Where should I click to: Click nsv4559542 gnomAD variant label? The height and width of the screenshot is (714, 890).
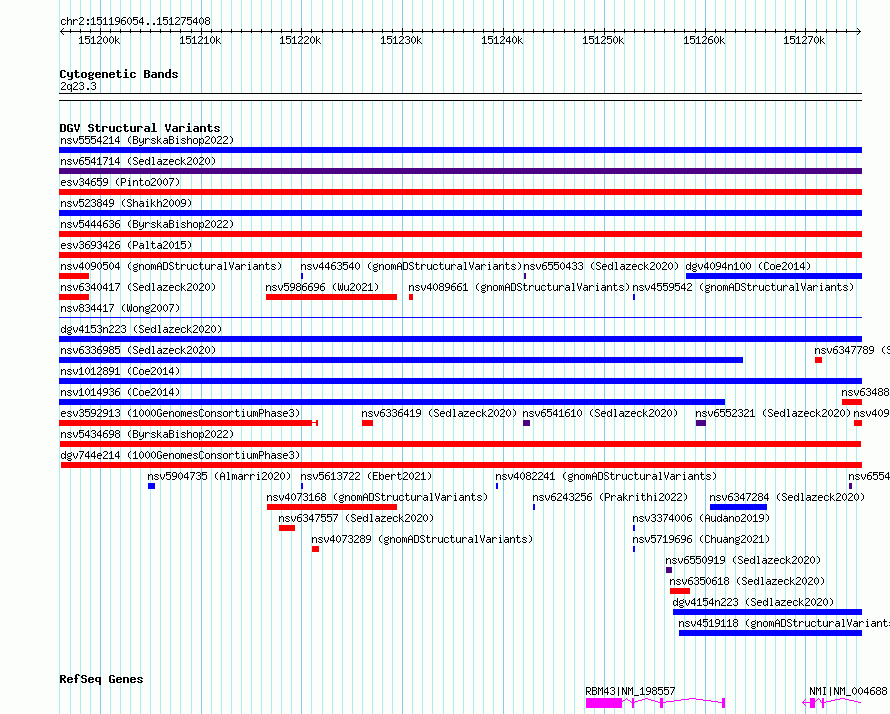point(744,287)
